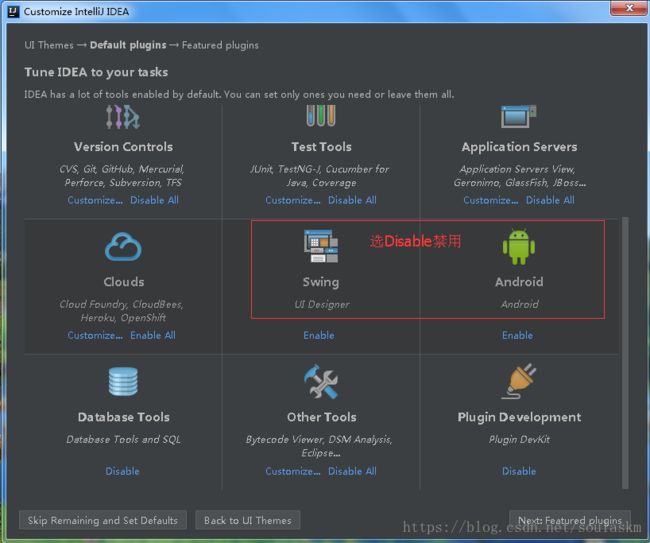The width and height of the screenshot is (650, 543).
Task: Click the IntelliJ IDEA title bar icon
Action: click(13, 11)
